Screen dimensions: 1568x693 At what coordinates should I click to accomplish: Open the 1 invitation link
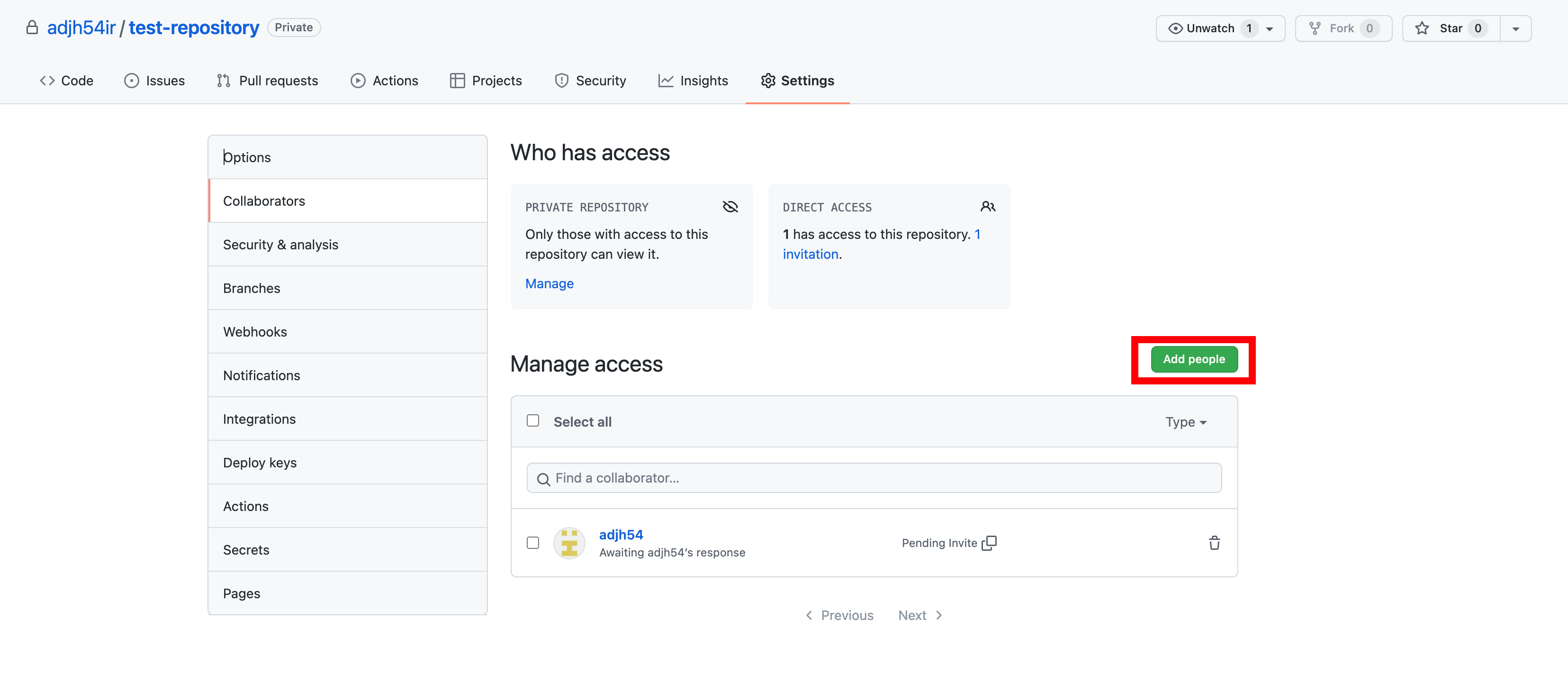point(811,254)
